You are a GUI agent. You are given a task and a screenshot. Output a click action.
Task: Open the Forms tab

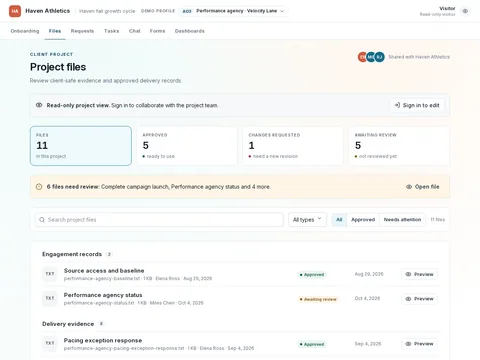(x=157, y=31)
